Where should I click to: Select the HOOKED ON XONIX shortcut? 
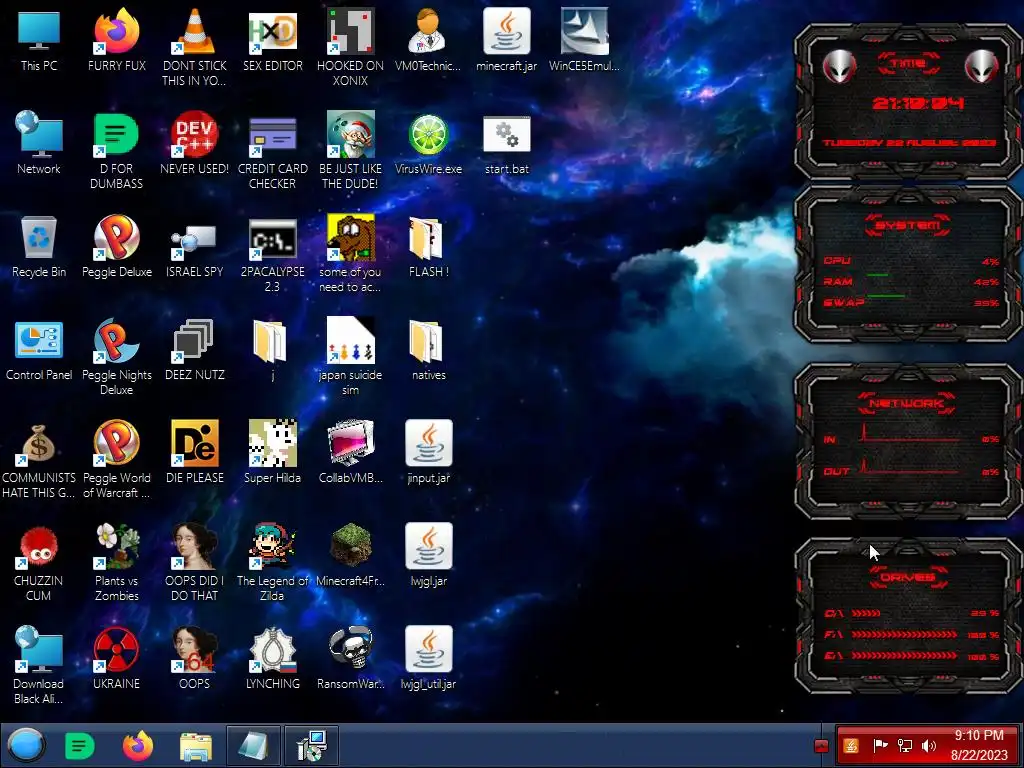coord(350,46)
